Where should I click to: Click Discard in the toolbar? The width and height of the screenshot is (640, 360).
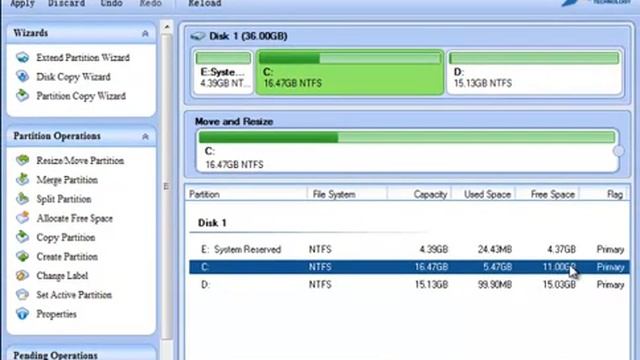click(66, 3)
